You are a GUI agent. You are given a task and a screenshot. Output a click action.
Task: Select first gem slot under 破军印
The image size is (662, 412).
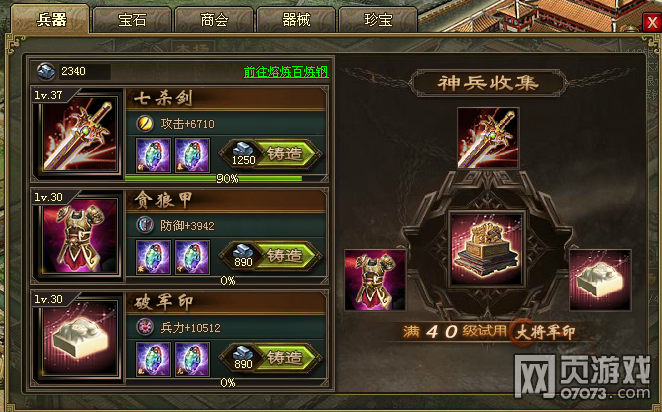[153, 359]
